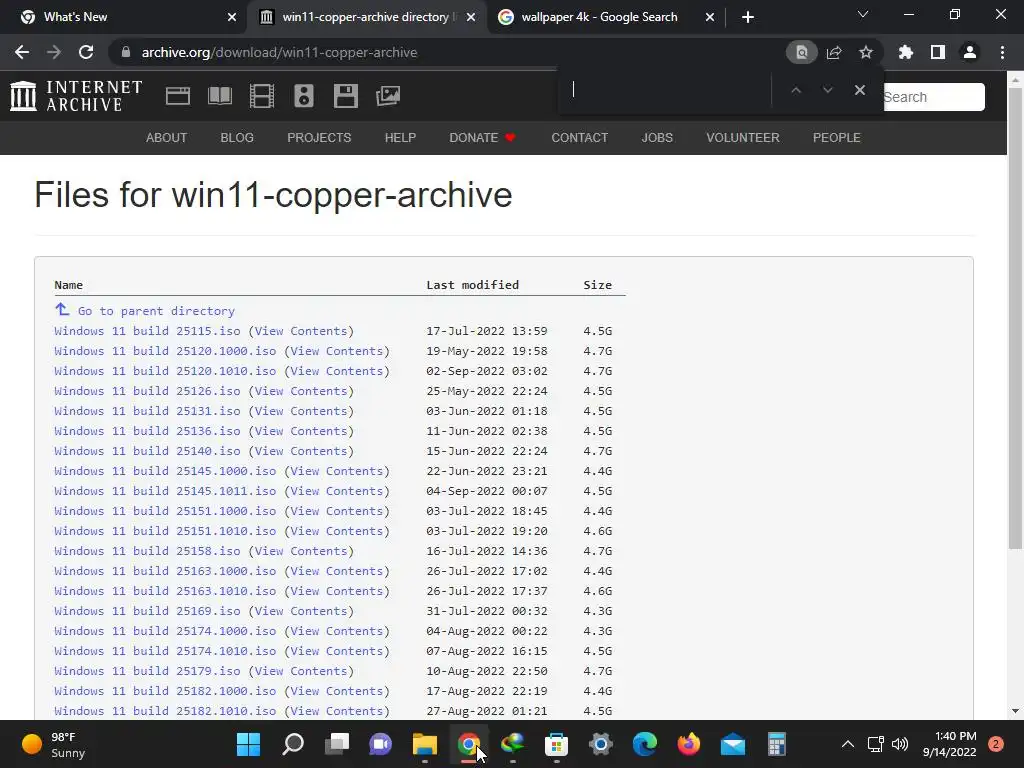Open the PEOPLE menu item
Image resolution: width=1024 pixels, height=768 pixels.
tap(837, 138)
